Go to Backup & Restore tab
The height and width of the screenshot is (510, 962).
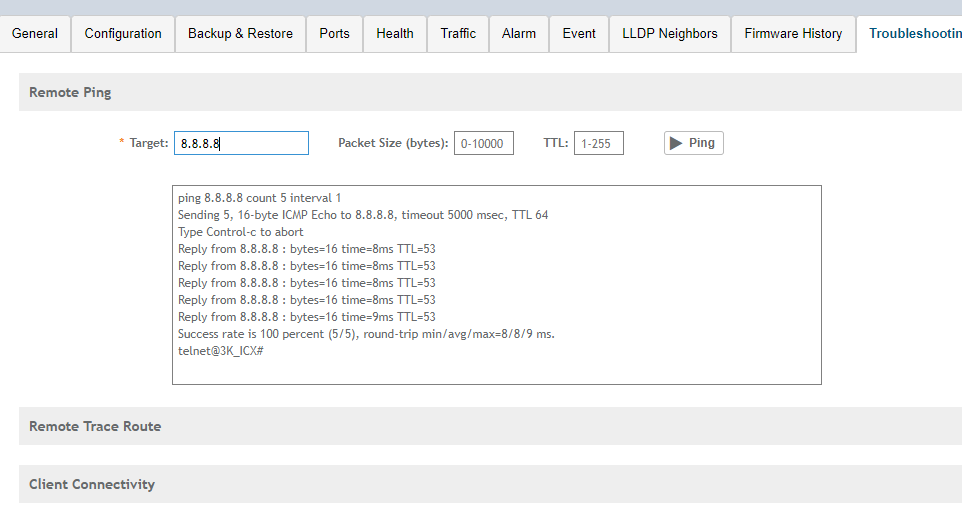(240, 34)
